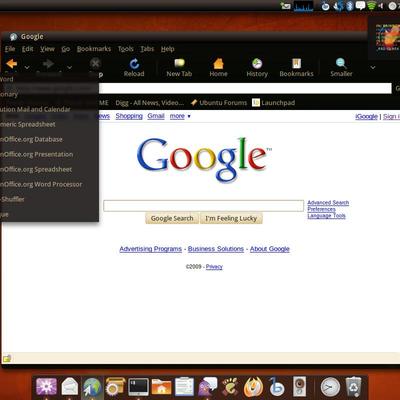
Task: Follow the Business Solutions link
Action: coord(216,249)
